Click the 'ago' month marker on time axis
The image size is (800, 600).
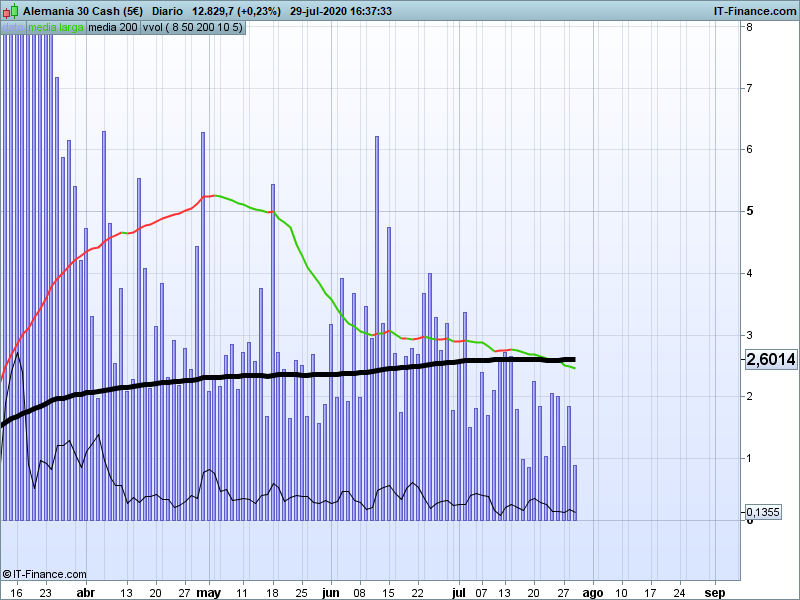(x=593, y=592)
